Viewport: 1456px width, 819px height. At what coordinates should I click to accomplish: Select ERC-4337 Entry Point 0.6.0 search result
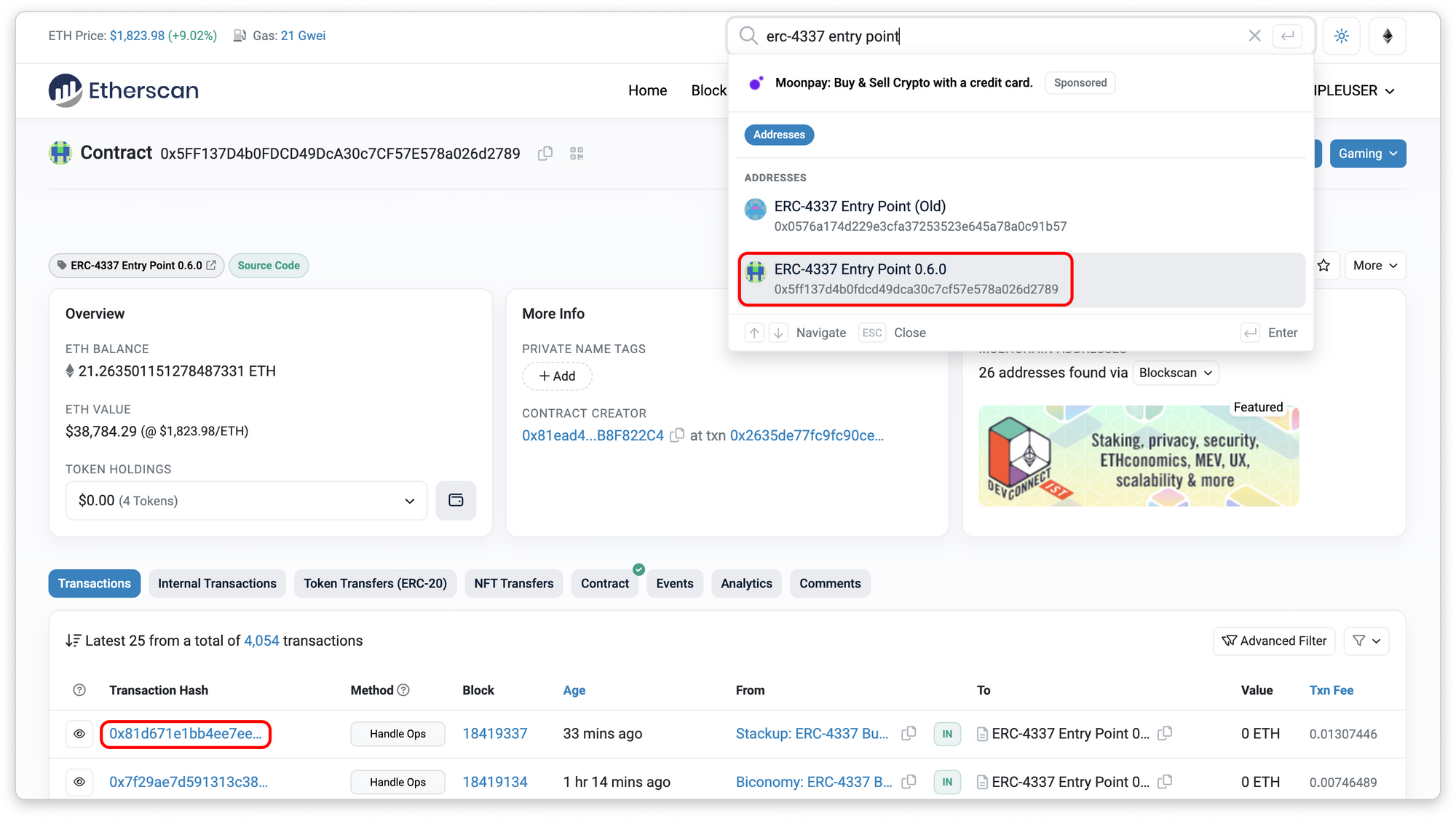(1021, 280)
